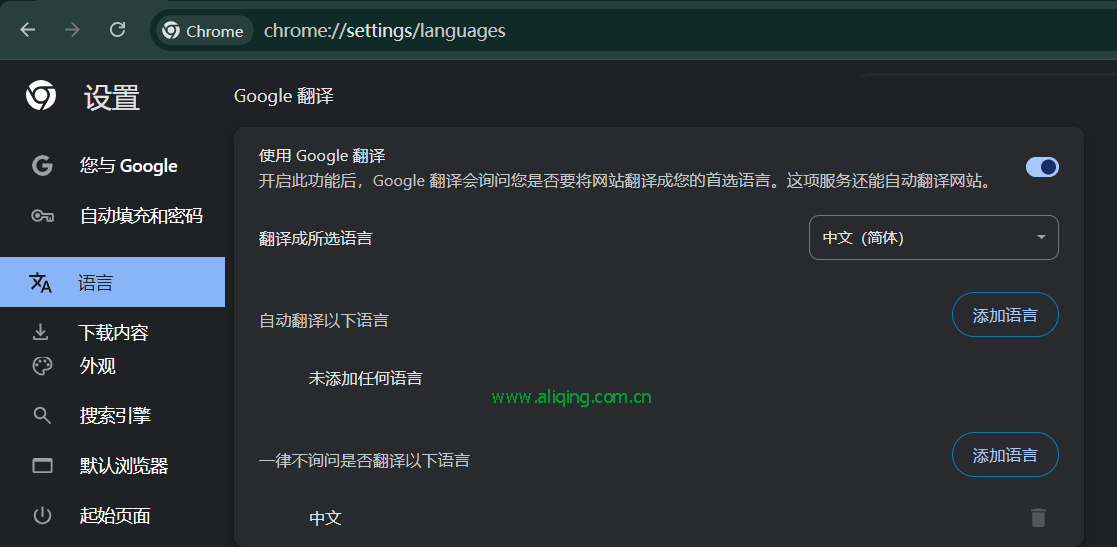1117x547 pixels.
Task: Click the power icon beside 起始页面
Action: pyautogui.click(x=43, y=516)
